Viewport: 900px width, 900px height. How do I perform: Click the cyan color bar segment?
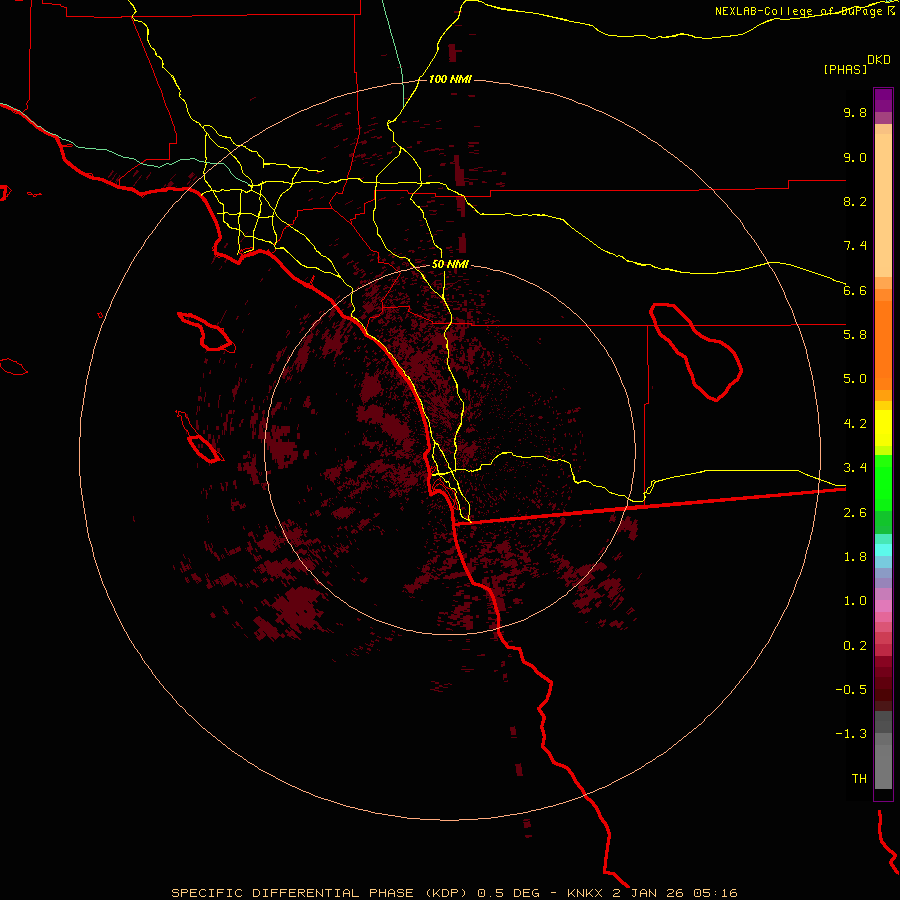coord(883,550)
